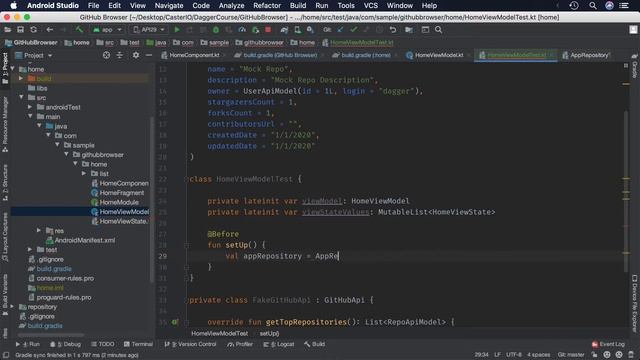The width and height of the screenshot is (640, 360).
Task: Click githubbrowser in breadcrumb path
Action: pyautogui.click(x=260, y=42)
